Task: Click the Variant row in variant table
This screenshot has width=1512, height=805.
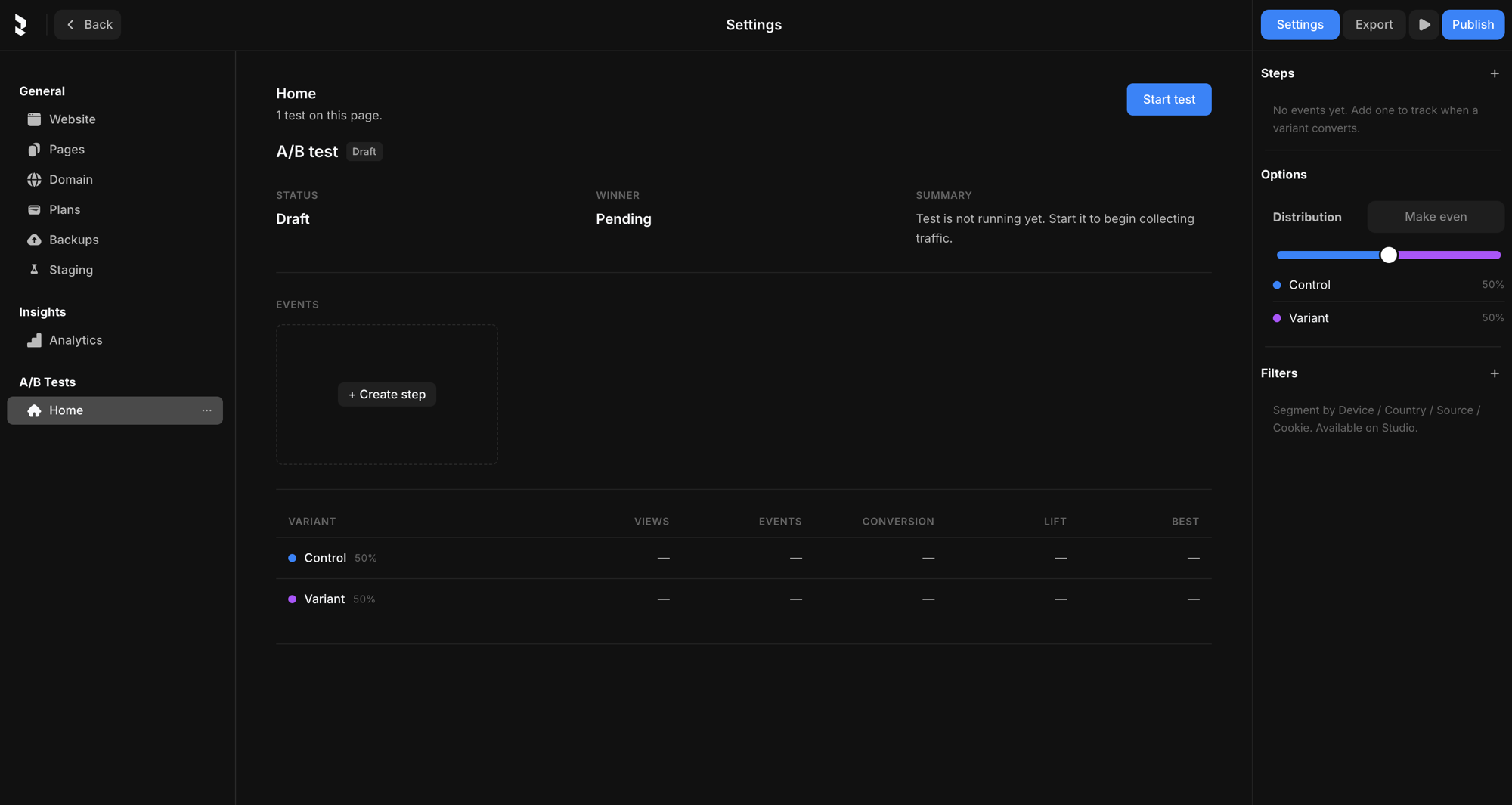Action: [743, 599]
